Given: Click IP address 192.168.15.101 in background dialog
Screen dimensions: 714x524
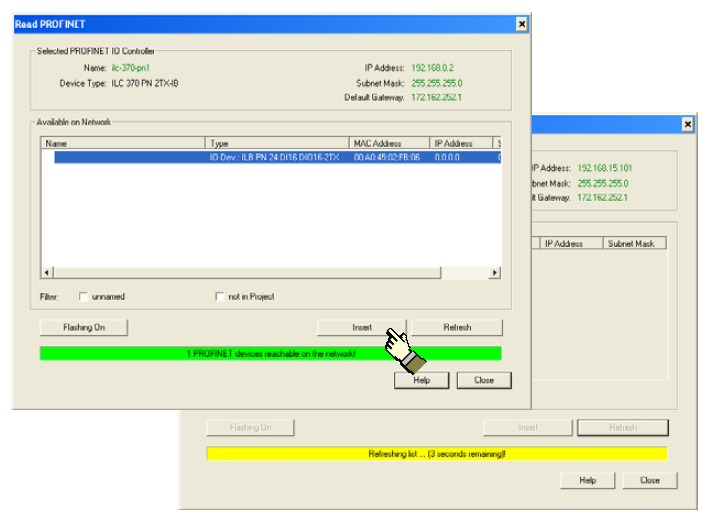Looking at the screenshot, I should pyautogui.click(x=605, y=168).
